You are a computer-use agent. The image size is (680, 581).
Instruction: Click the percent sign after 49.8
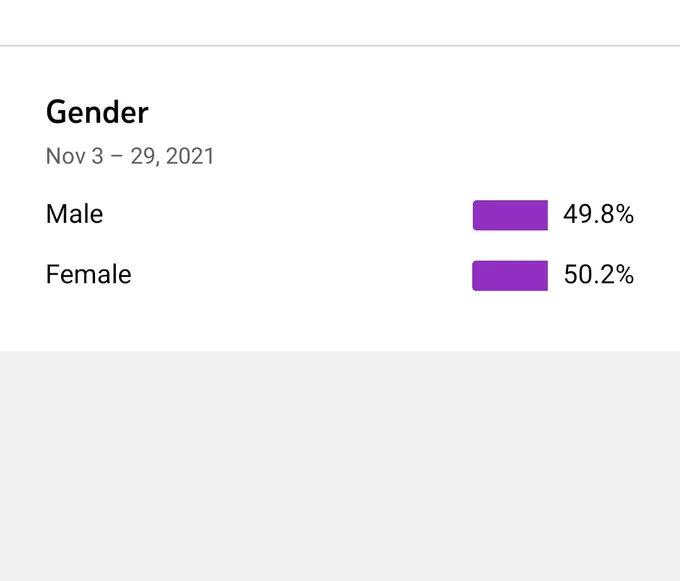[x=624, y=214]
